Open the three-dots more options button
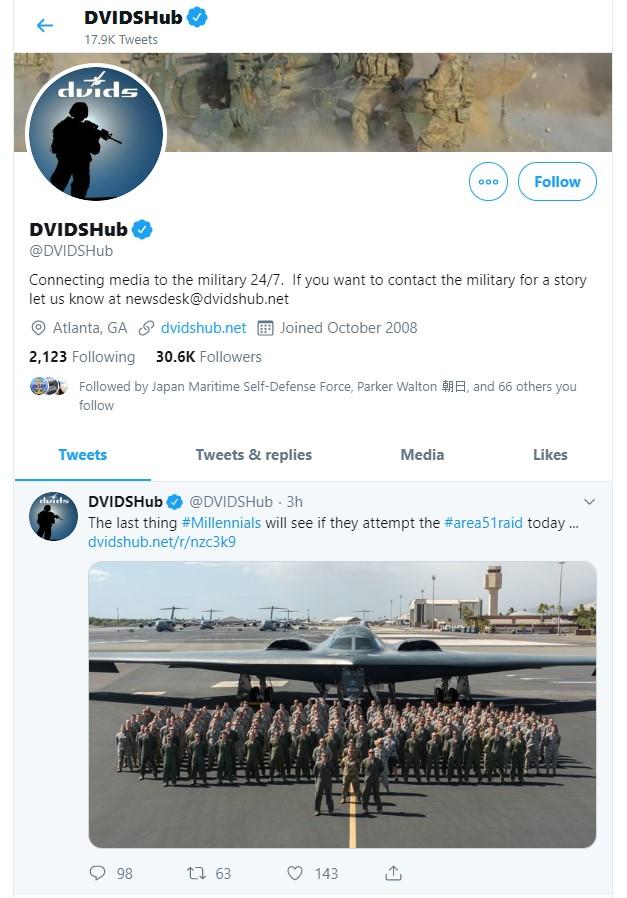The image size is (627, 898). tap(488, 182)
